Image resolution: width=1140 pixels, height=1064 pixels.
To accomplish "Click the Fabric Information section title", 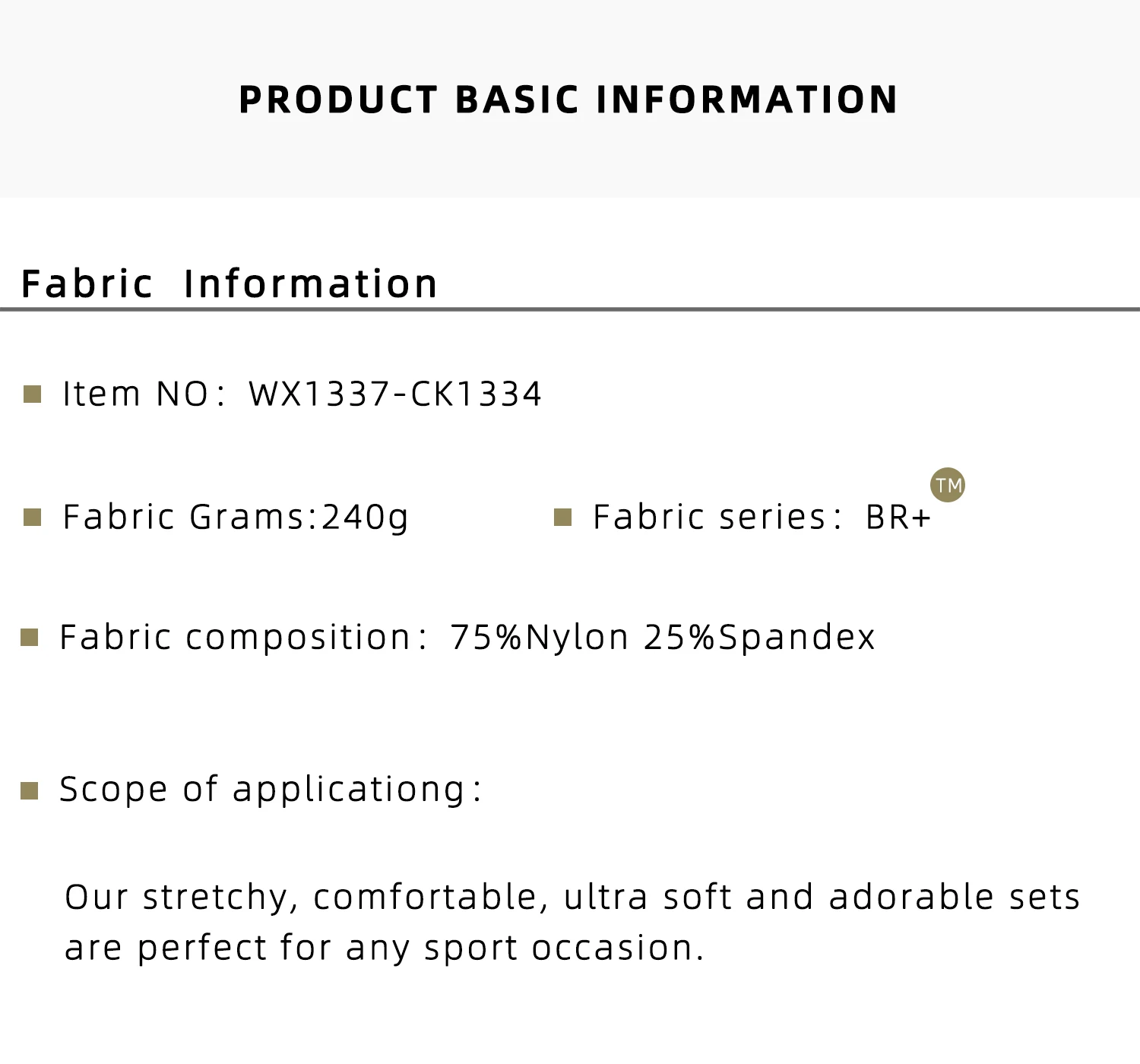I will (x=230, y=283).
